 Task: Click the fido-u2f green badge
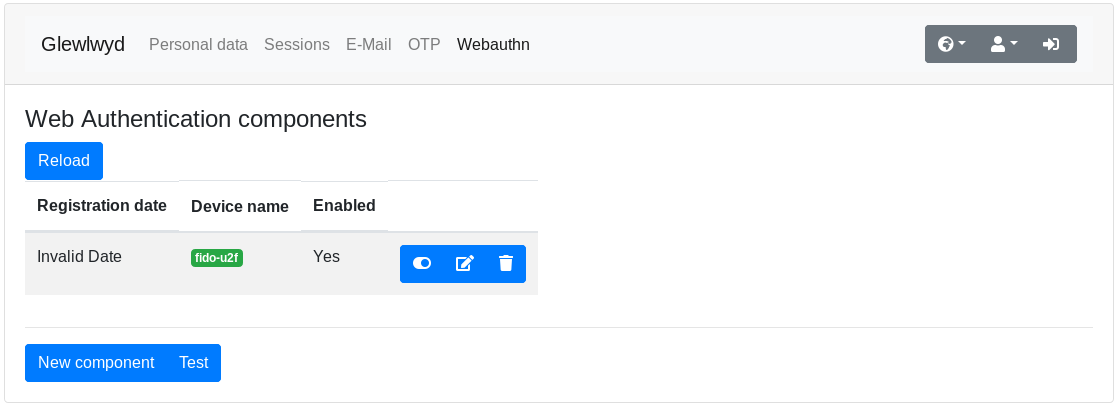pyautogui.click(x=217, y=258)
